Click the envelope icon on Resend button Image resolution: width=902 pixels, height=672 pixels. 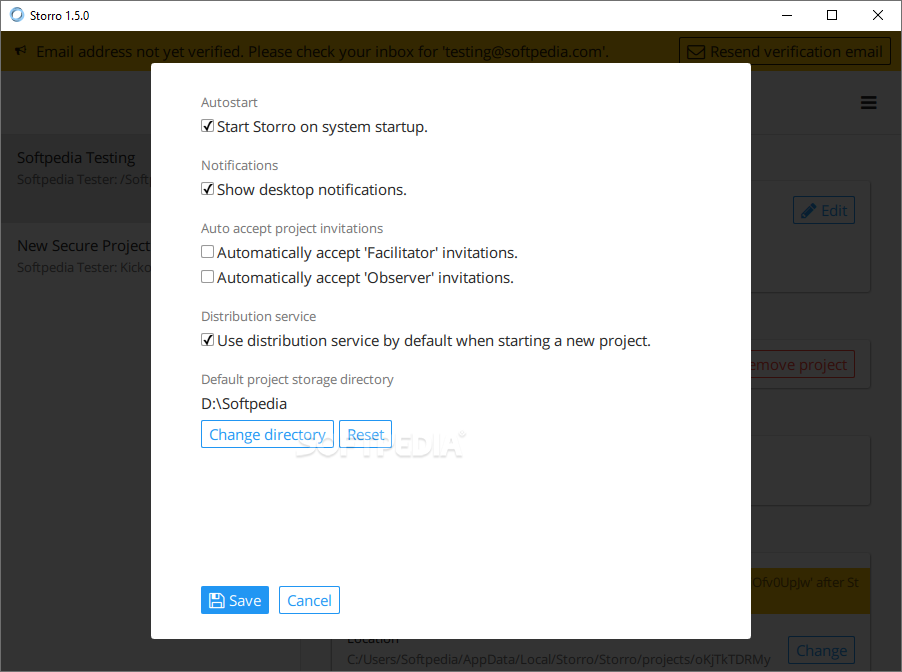(696, 52)
